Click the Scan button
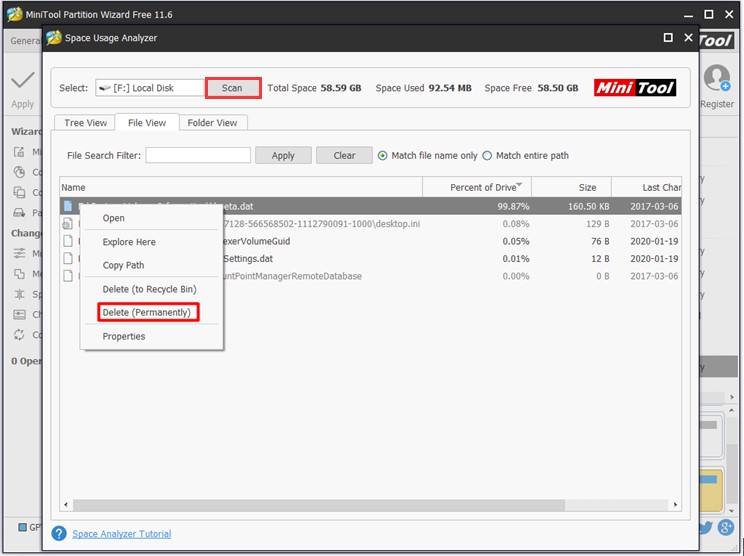The image size is (744, 556). click(x=232, y=88)
